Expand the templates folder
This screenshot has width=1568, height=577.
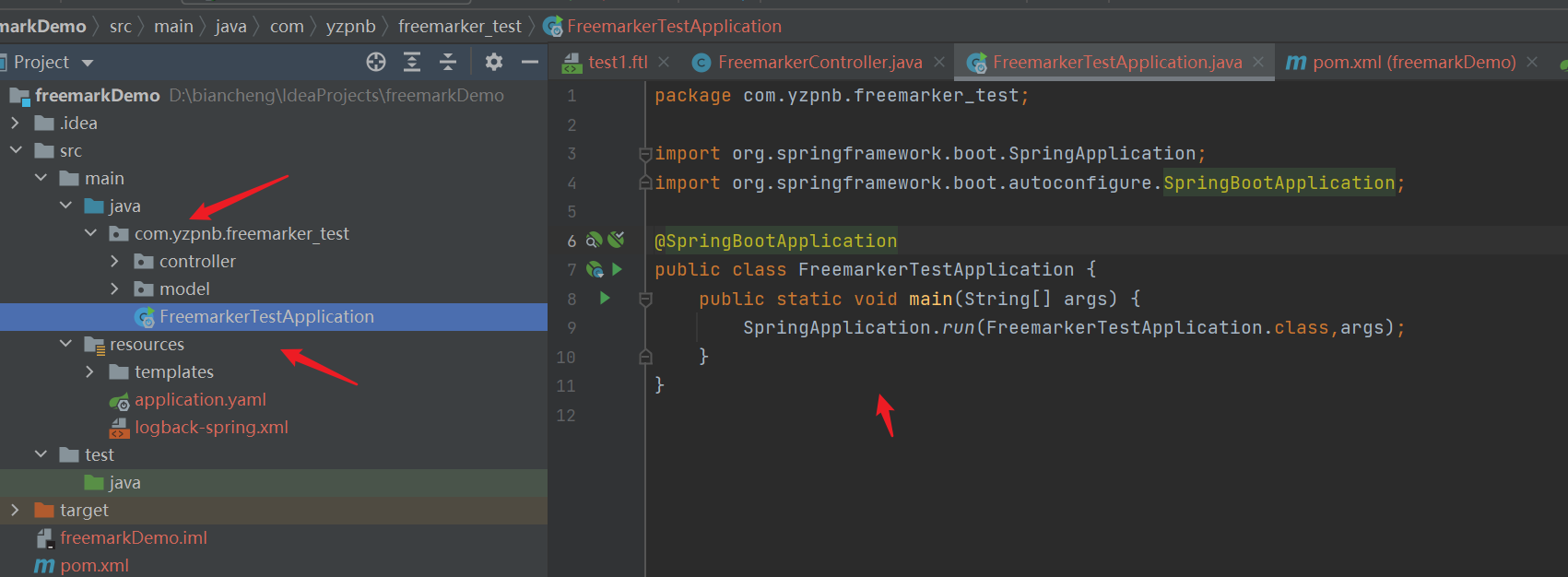coord(89,371)
